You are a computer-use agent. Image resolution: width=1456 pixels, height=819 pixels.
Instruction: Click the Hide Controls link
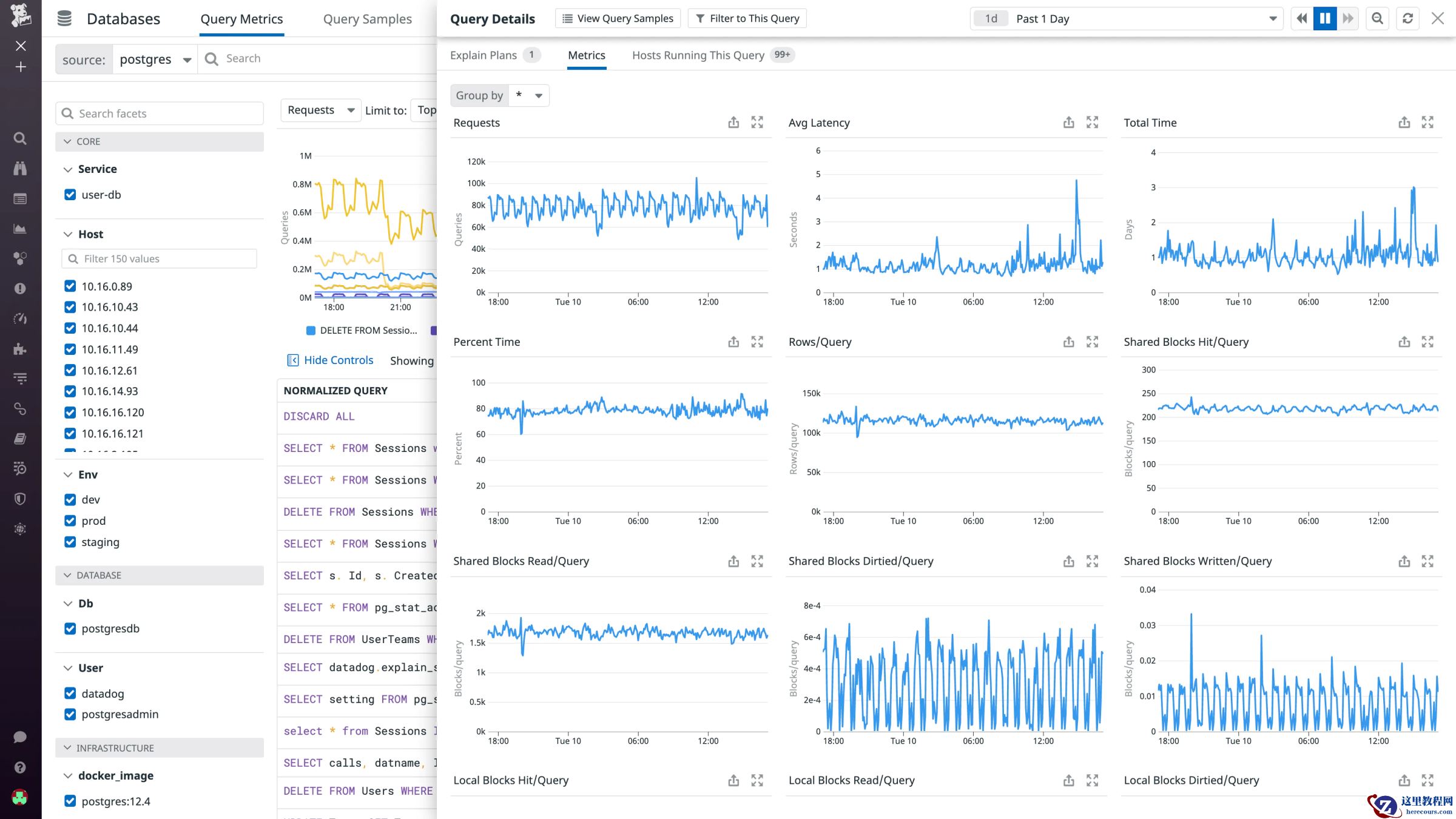338,360
